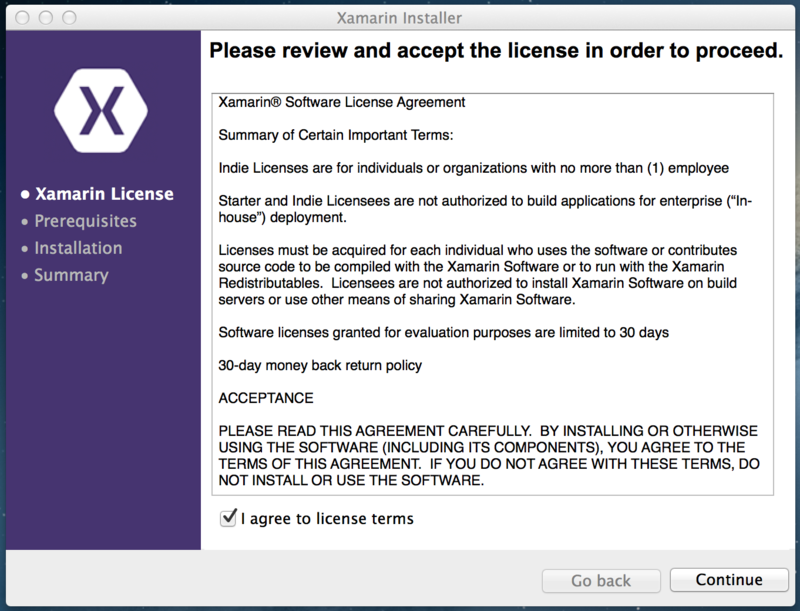Click the 'PLEASE READ THIS AGREEMENT CAREFULLY' paragraph
The height and width of the screenshot is (611, 800).
pyautogui.click(x=489, y=455)
